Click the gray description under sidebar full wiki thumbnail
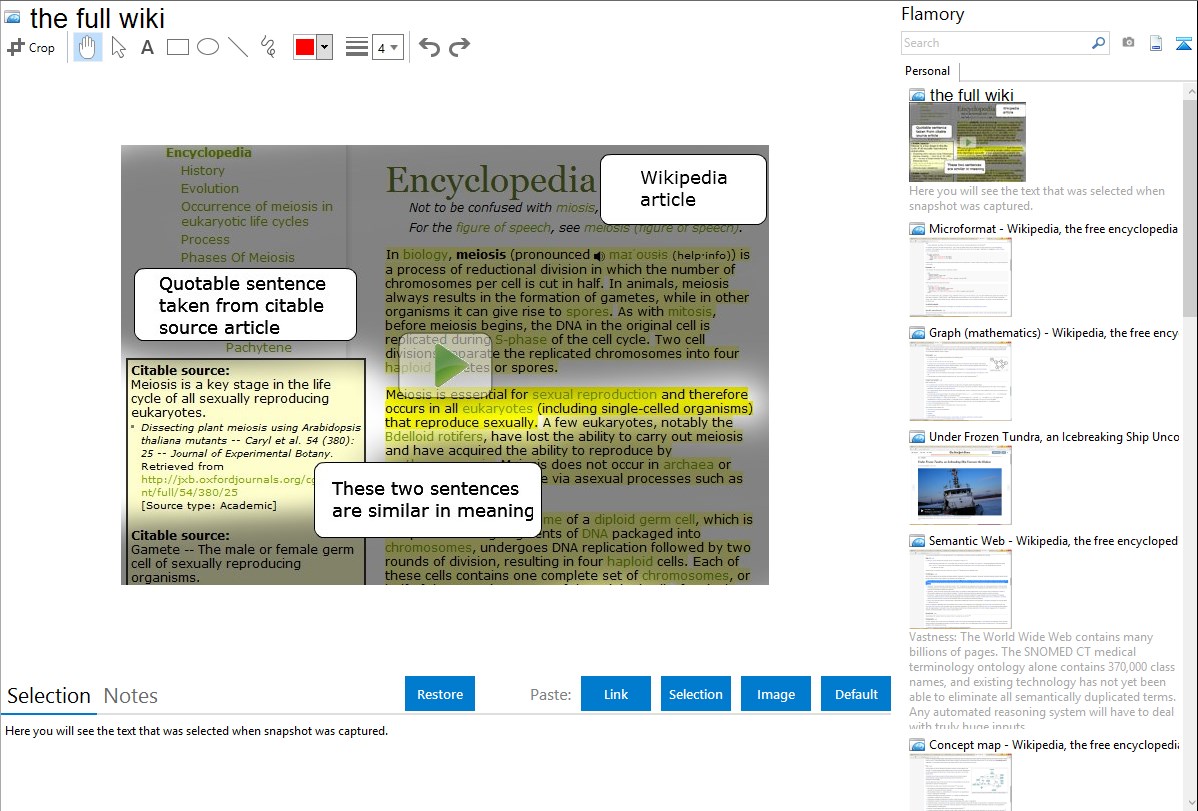The height and width of the screenshot is (811, 1198). pos(1037,198)
